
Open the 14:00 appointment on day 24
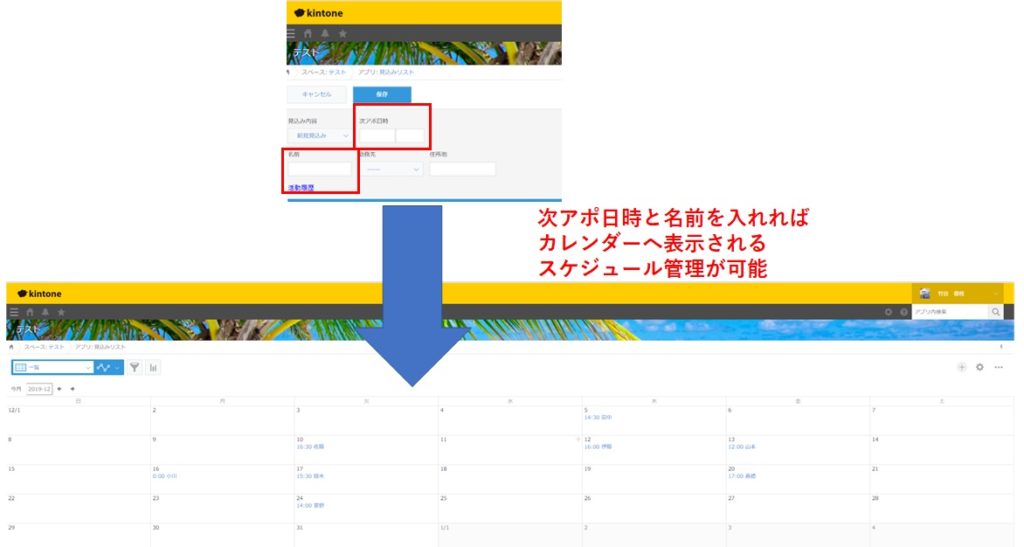(310, 505)
